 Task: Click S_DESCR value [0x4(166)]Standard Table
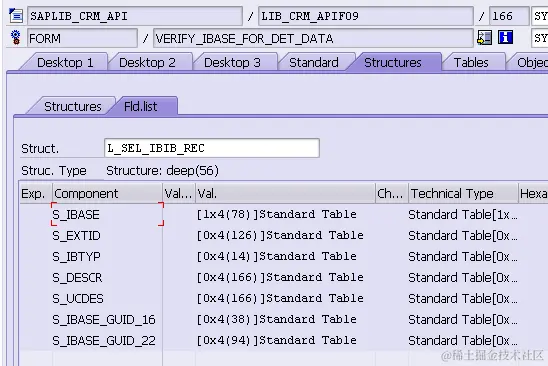click(280, 277)
